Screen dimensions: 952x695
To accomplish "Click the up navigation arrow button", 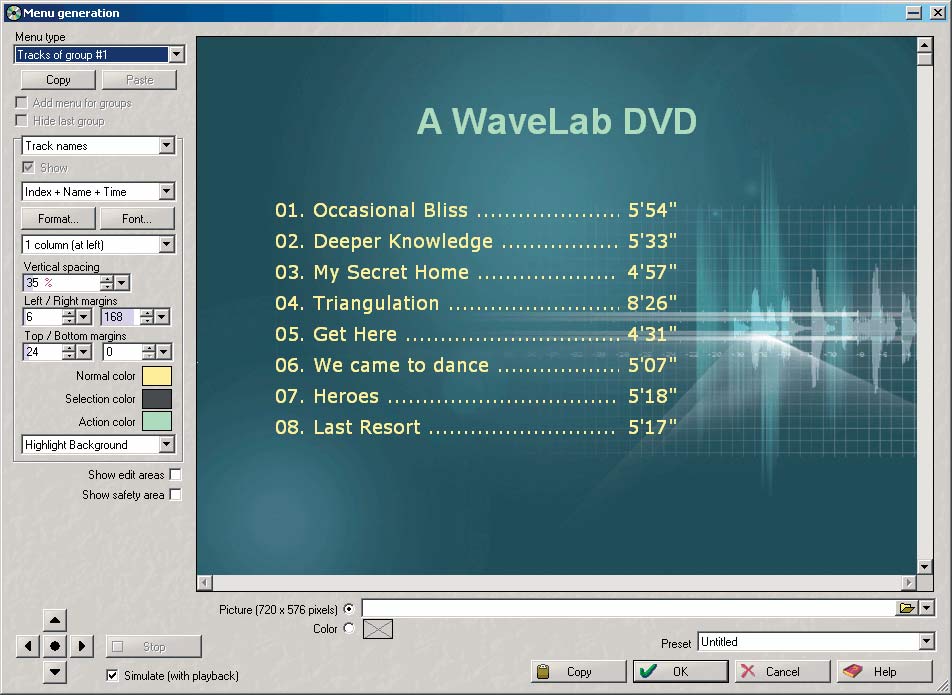I will [55, 620].
